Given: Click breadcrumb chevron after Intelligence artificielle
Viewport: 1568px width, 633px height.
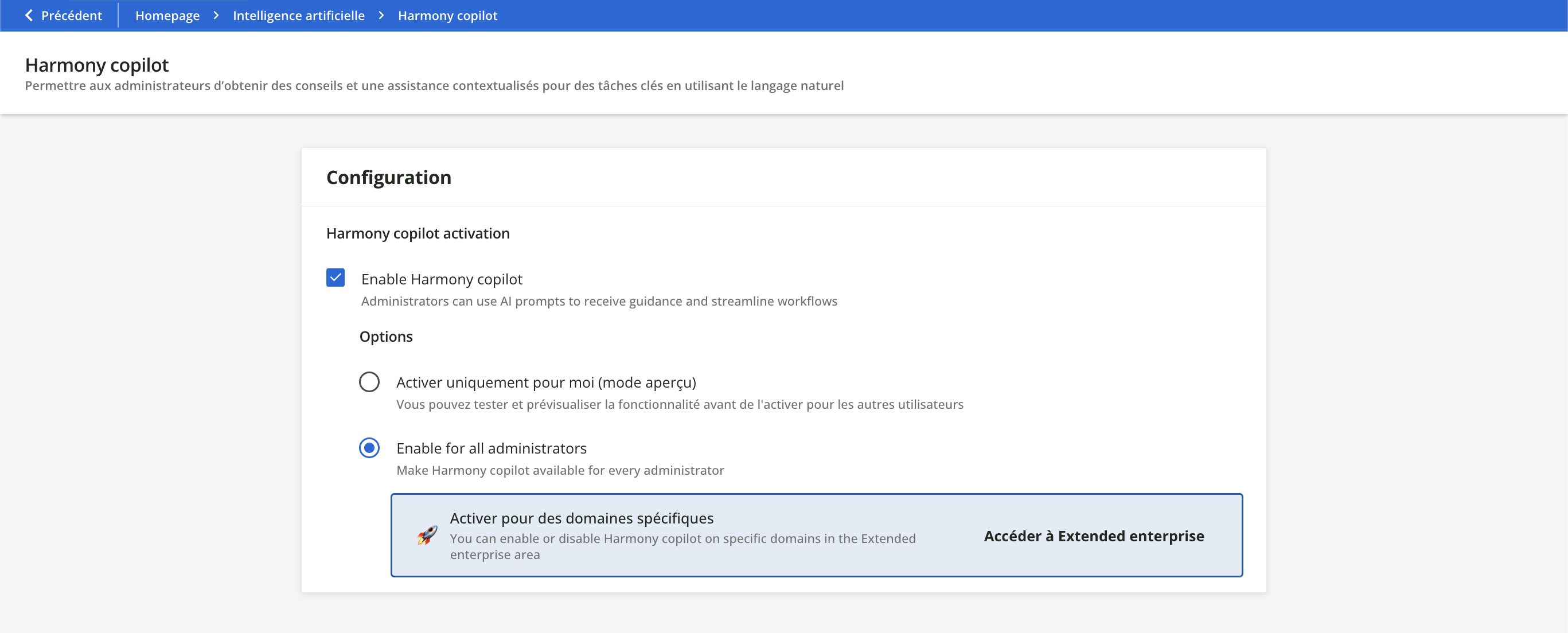Looking at the screenshot, I should pos(381,15).
